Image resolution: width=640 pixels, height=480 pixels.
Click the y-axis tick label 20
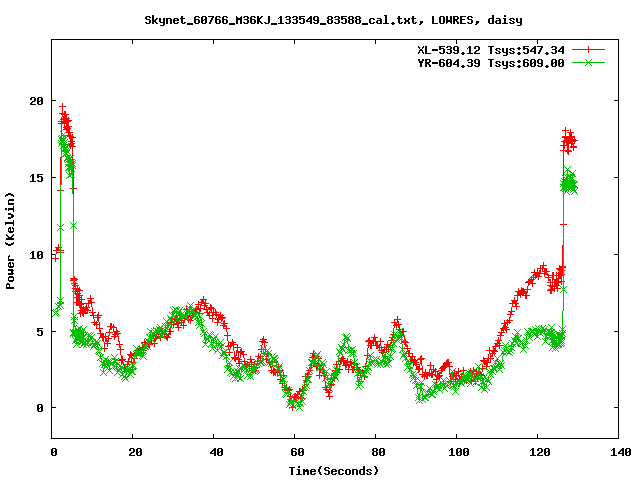pos(36,101)
